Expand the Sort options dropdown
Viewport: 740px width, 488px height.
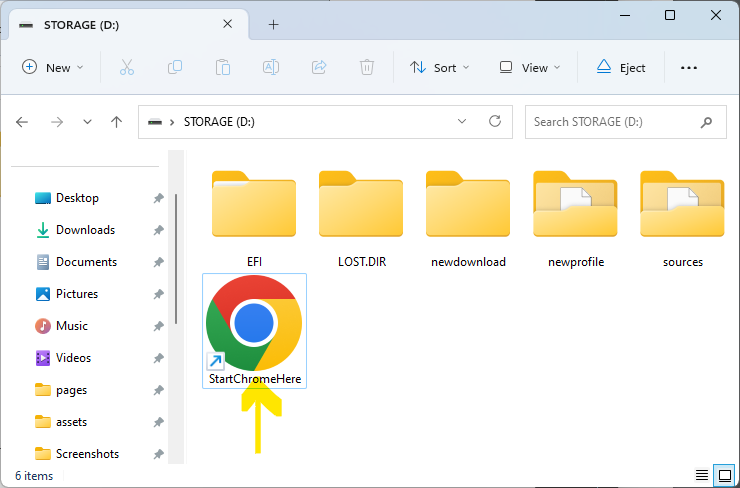pos(439,67)
